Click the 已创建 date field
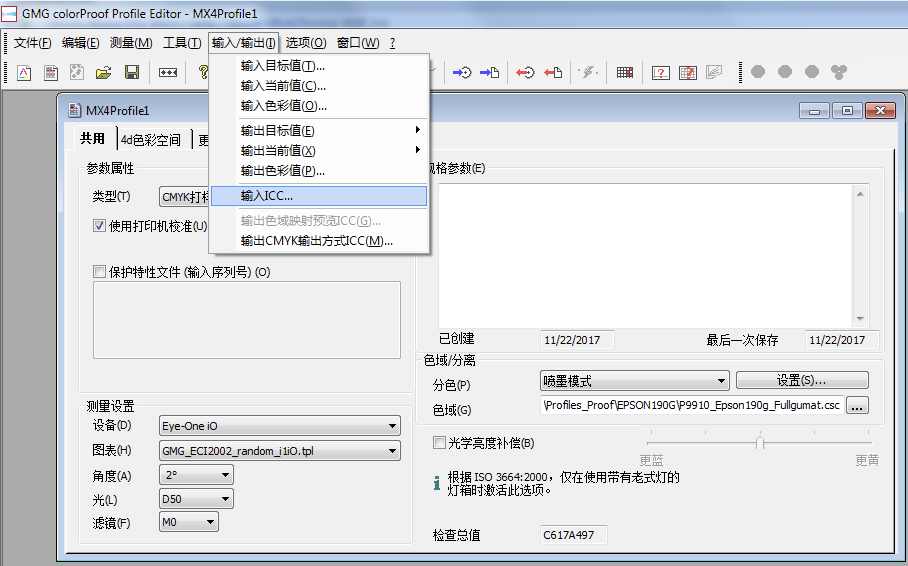 [x=577, y=339]
